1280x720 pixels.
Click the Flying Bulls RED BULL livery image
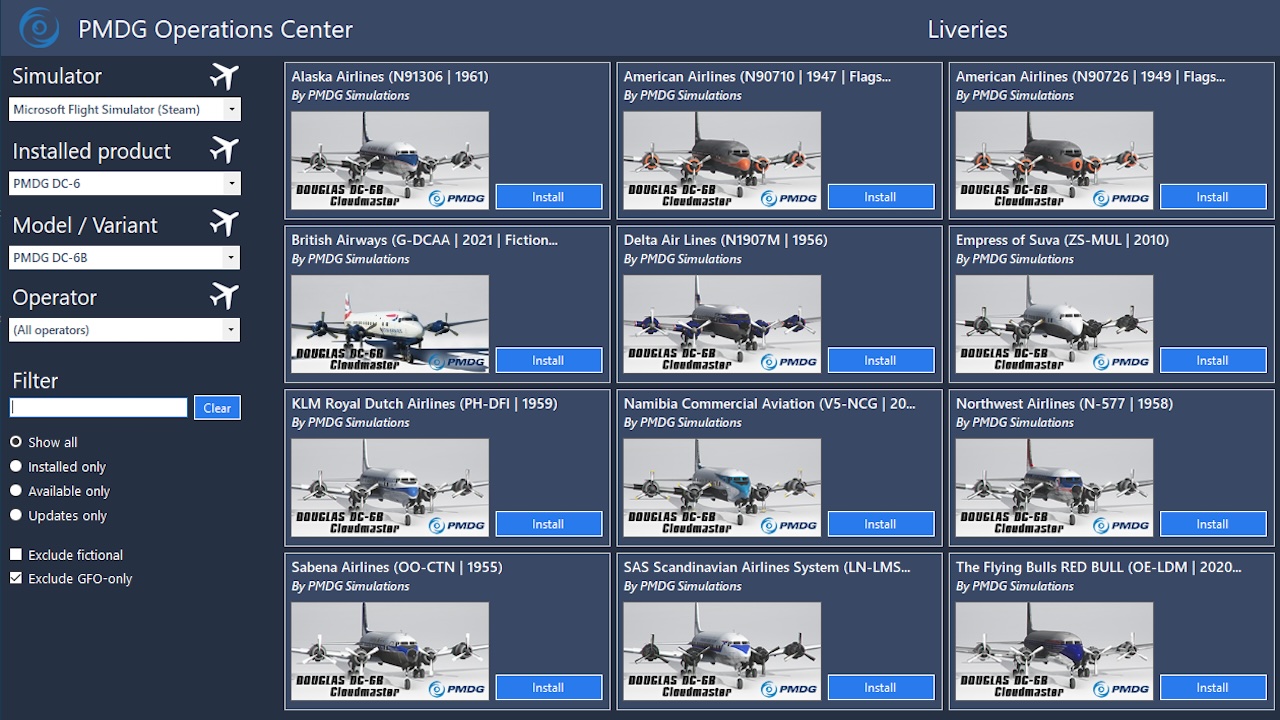(1054, 650)
